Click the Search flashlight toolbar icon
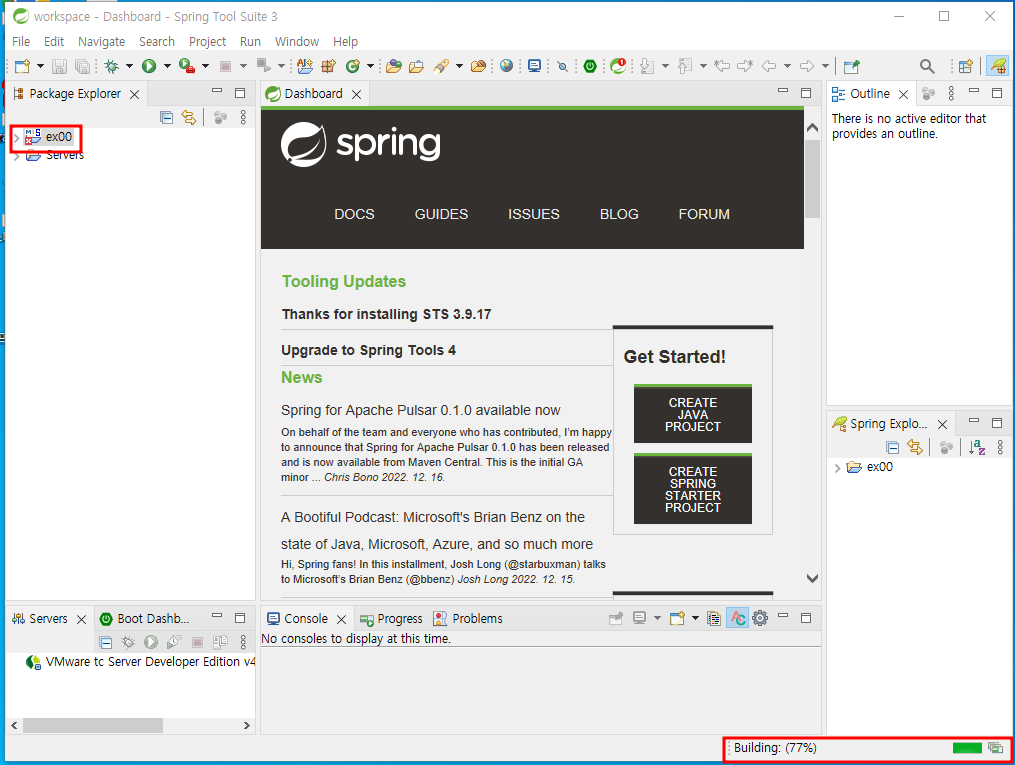Viewport: 1015px width, 765px height. (441, 66)
